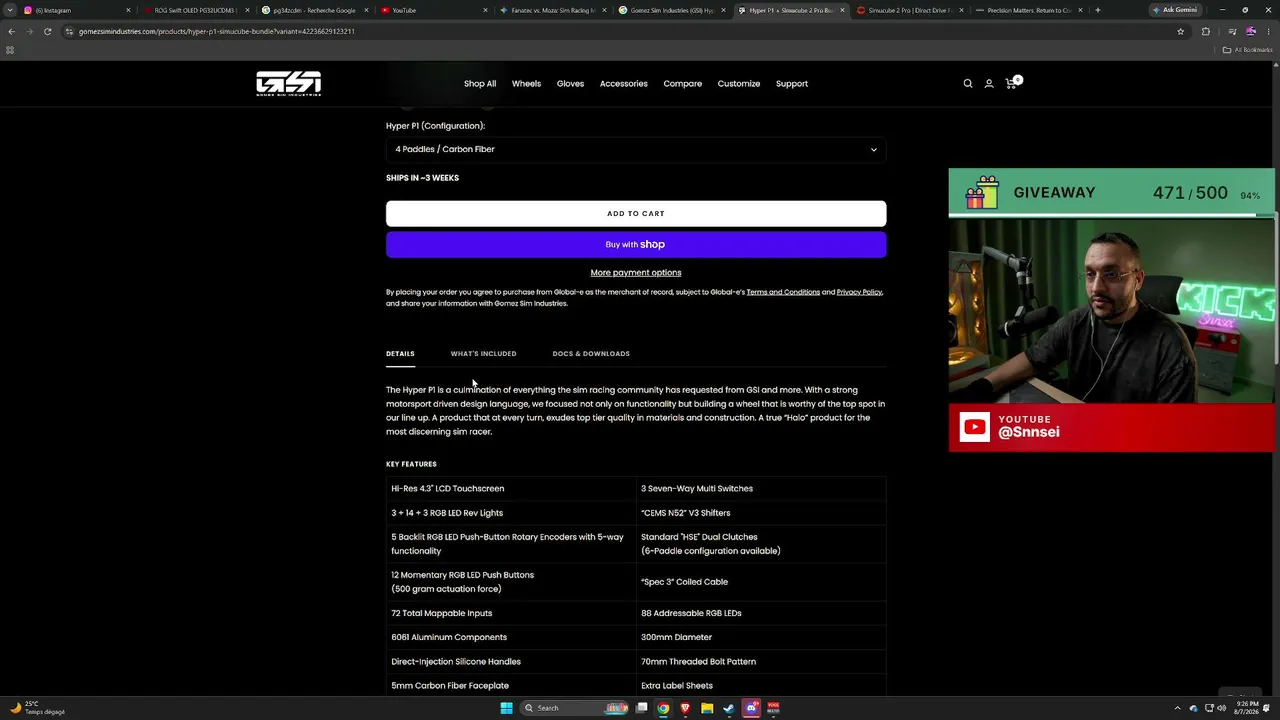Open the Gloves menu
This screenshot has height=720, width=1280.
[570, 84]
